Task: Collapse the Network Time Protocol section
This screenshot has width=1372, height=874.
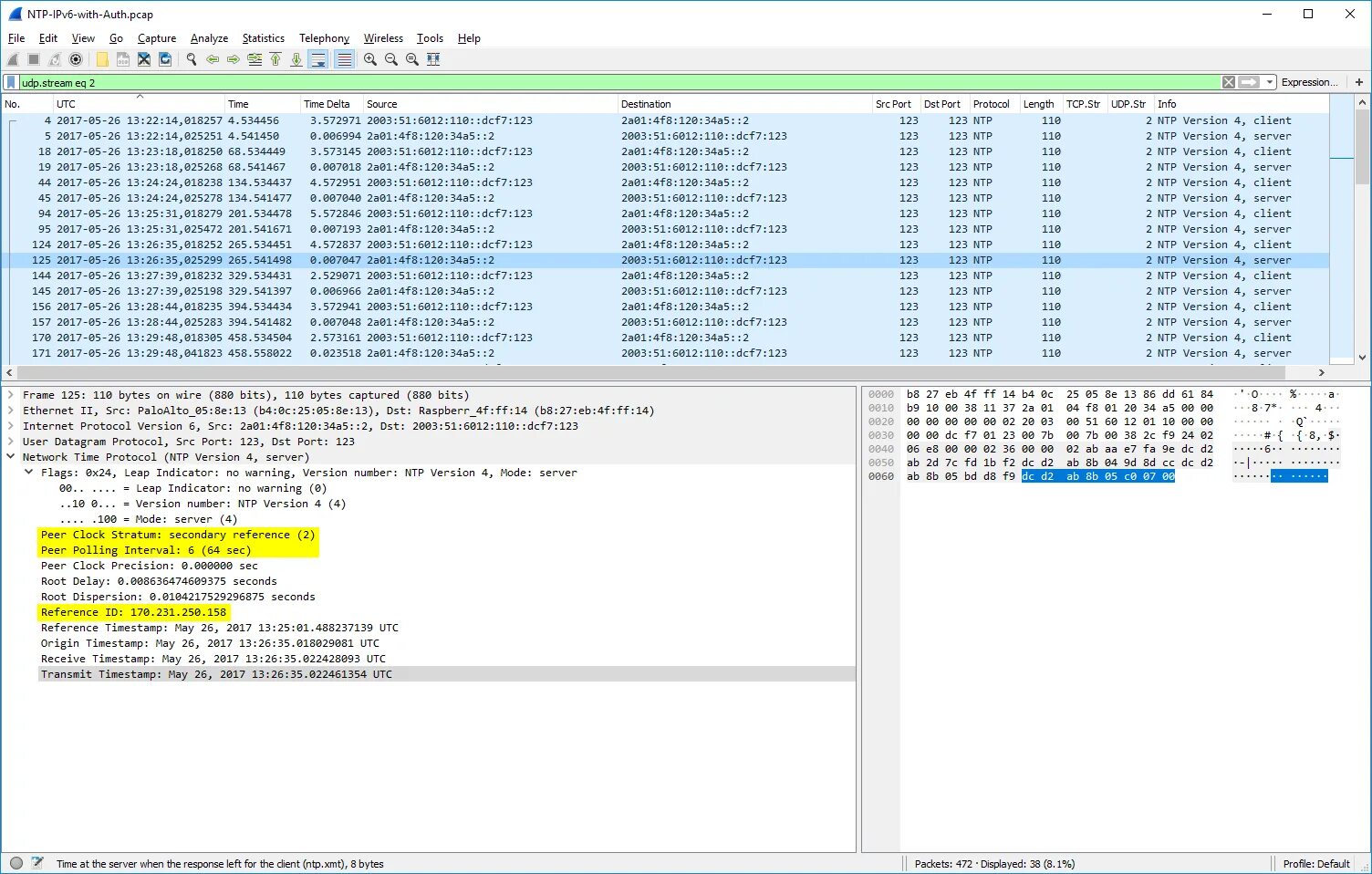Action: [11, 457]
